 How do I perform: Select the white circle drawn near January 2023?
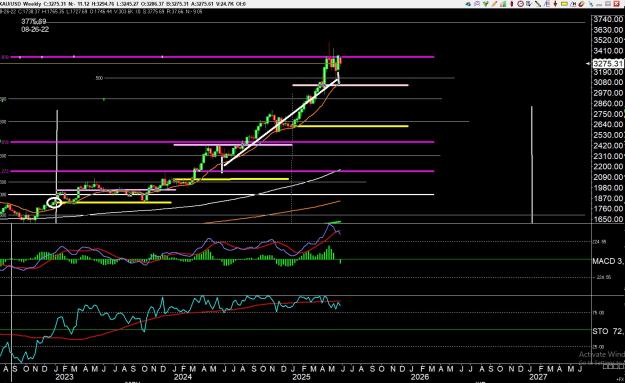pos(54,202)
